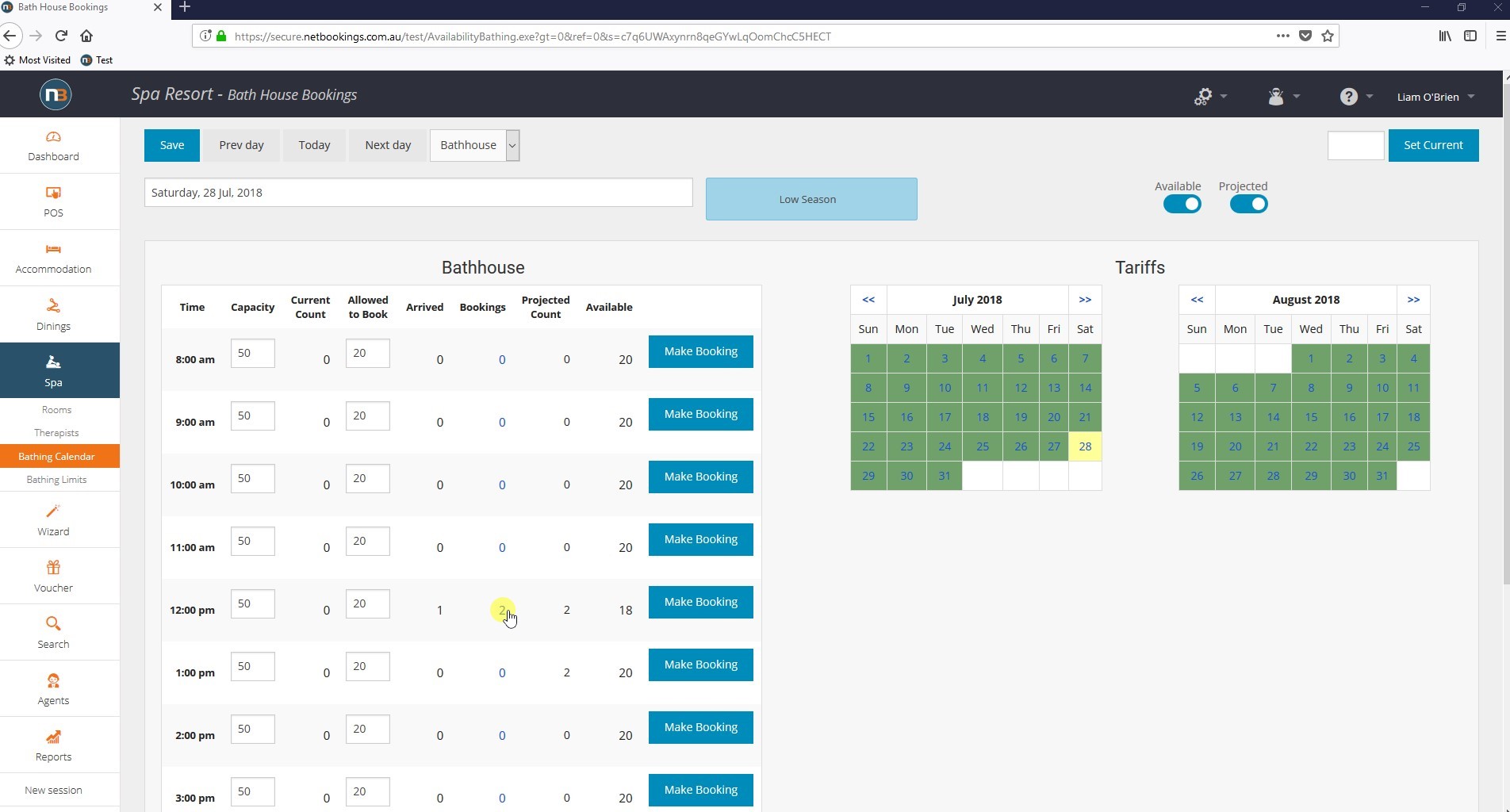Screen dimensions: 1510x812
Task: Bookmark this page with star icon
Action: (1328, 36)
